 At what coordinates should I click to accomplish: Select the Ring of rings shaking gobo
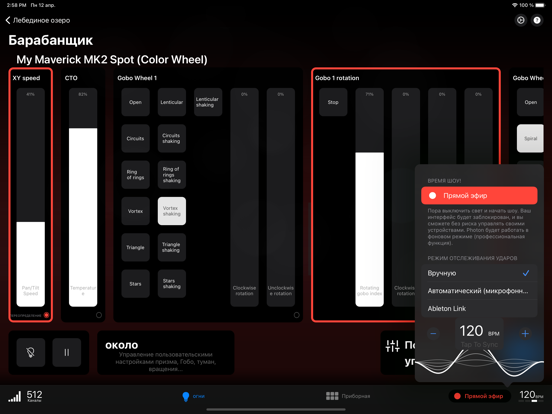pyautogui.click(x=172, y=175)
